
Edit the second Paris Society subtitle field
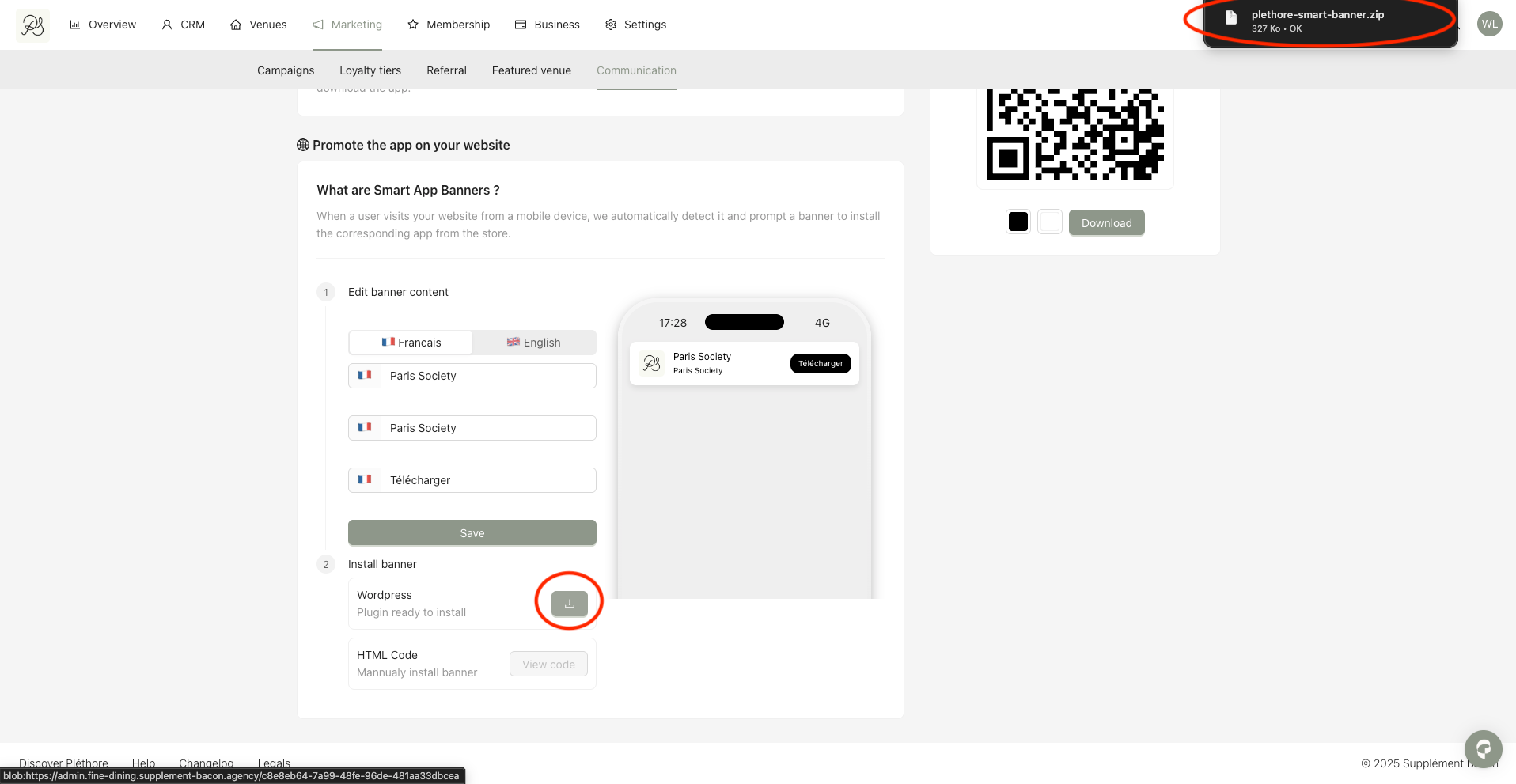(x=488, y=428)
